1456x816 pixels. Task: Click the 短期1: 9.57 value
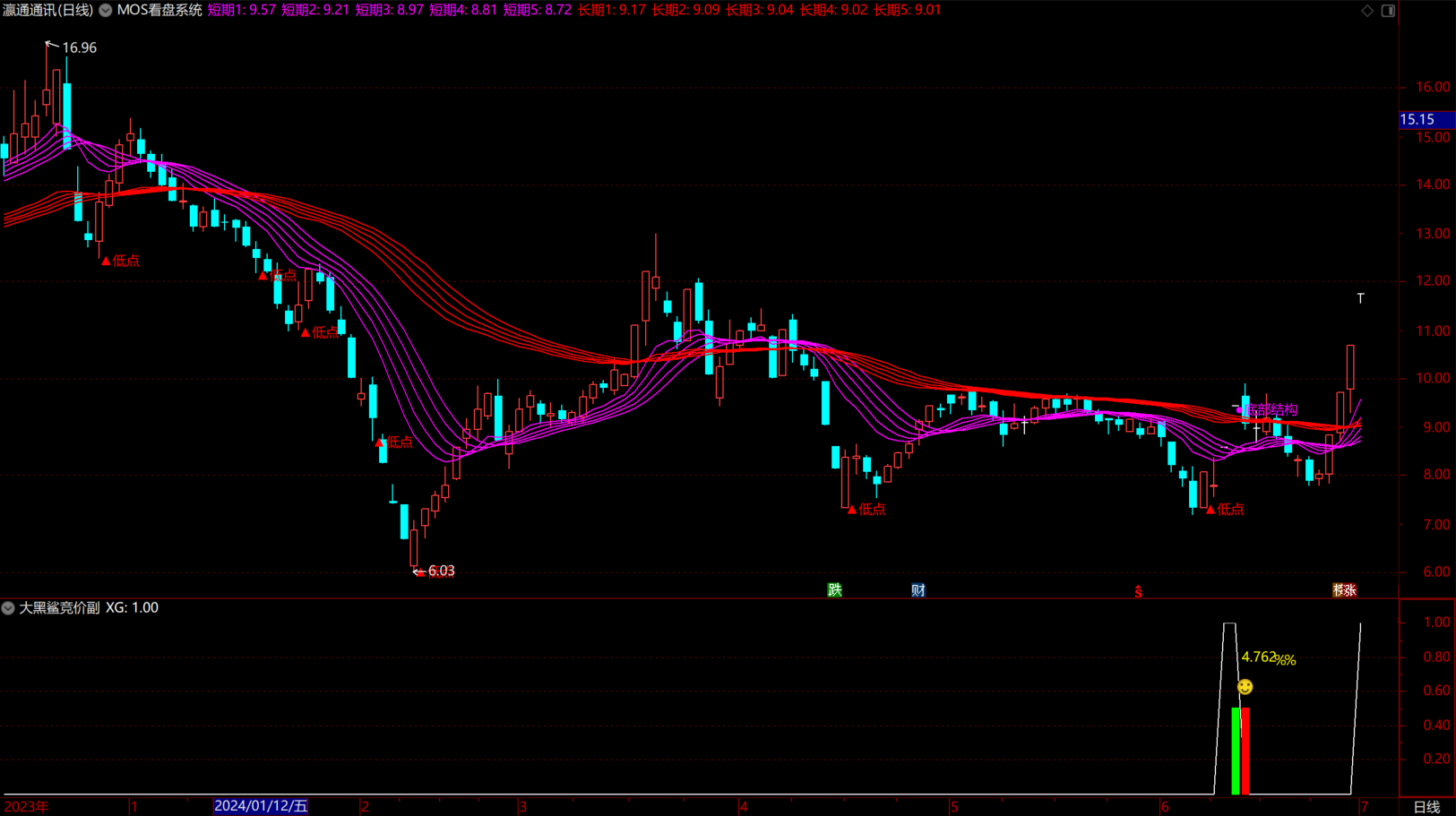(242, 11)
